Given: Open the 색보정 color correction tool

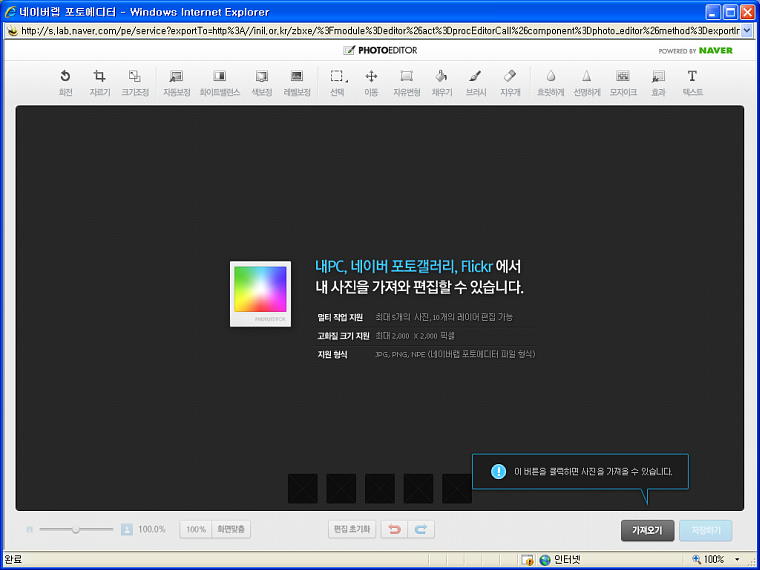Looking at the screenshot, I should (x=262, y=82).
